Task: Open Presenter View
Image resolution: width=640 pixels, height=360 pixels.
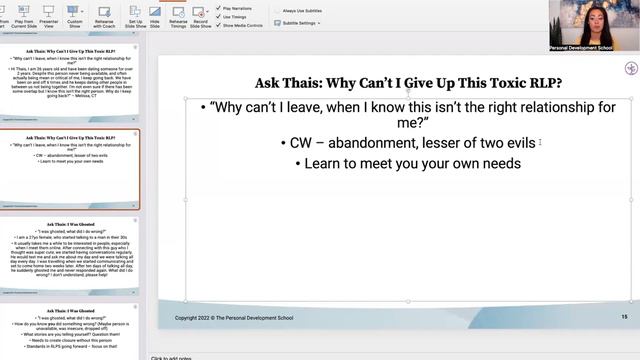Action: pos(49,17)
